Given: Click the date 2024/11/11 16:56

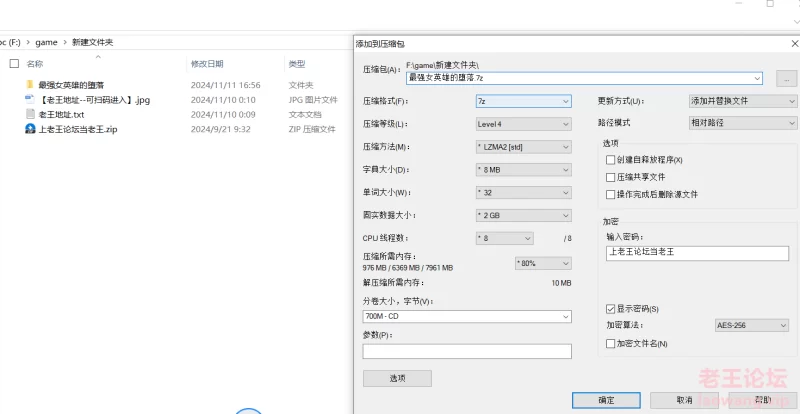Looking at the screenshot, I should [x=226, y=85].
